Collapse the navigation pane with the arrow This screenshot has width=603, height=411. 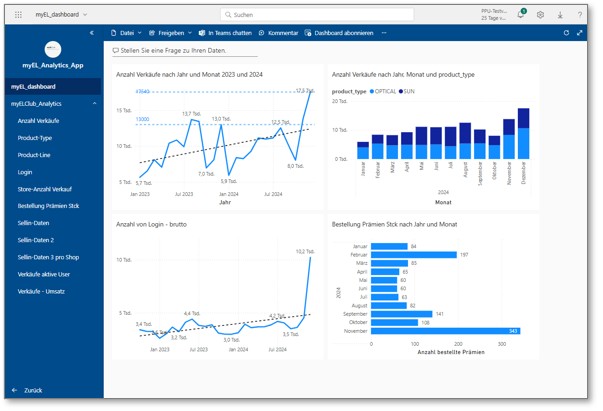pyautogui.click(x=92, y=33)
